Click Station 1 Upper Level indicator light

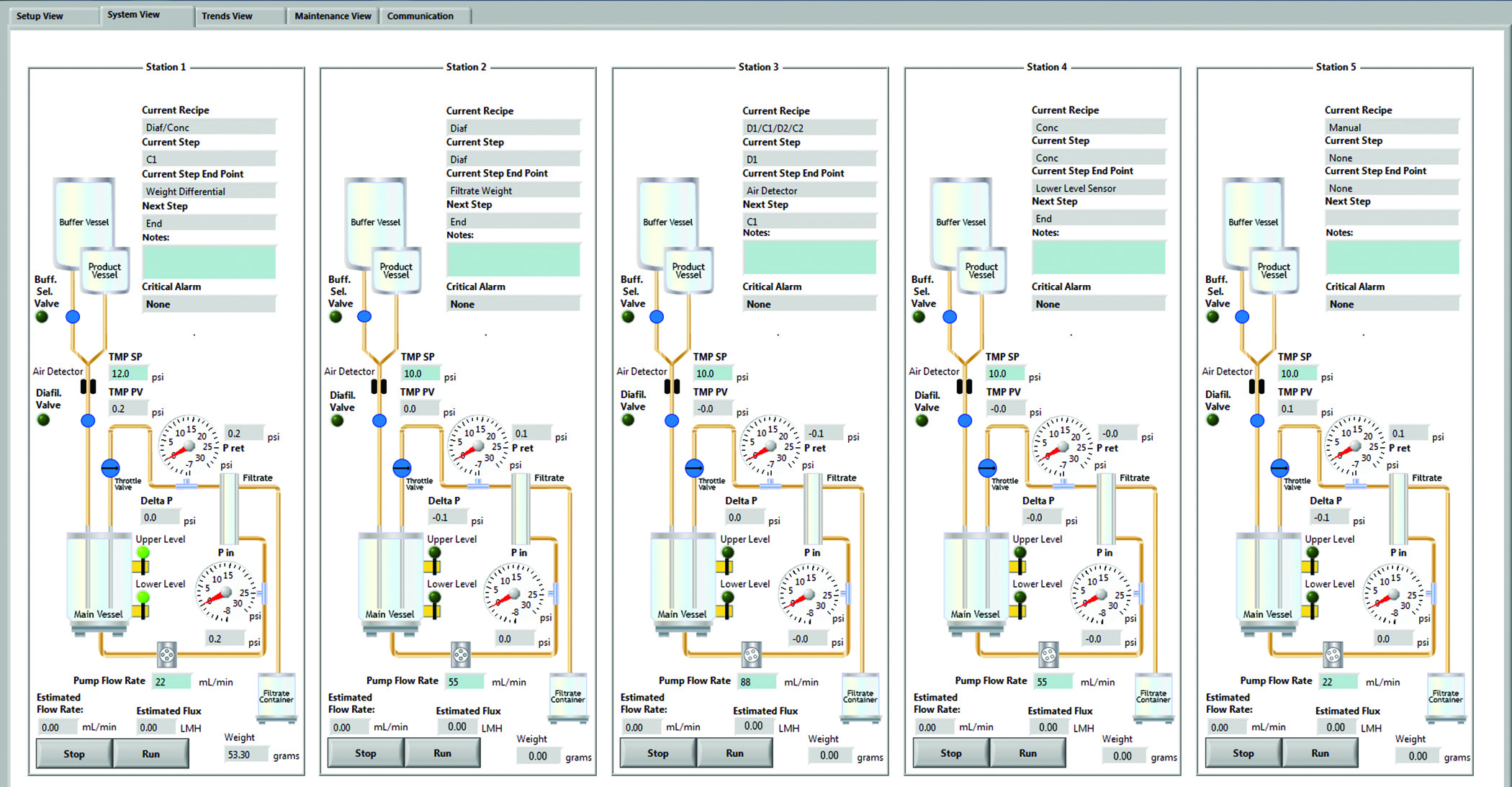(x=143, y=552)
